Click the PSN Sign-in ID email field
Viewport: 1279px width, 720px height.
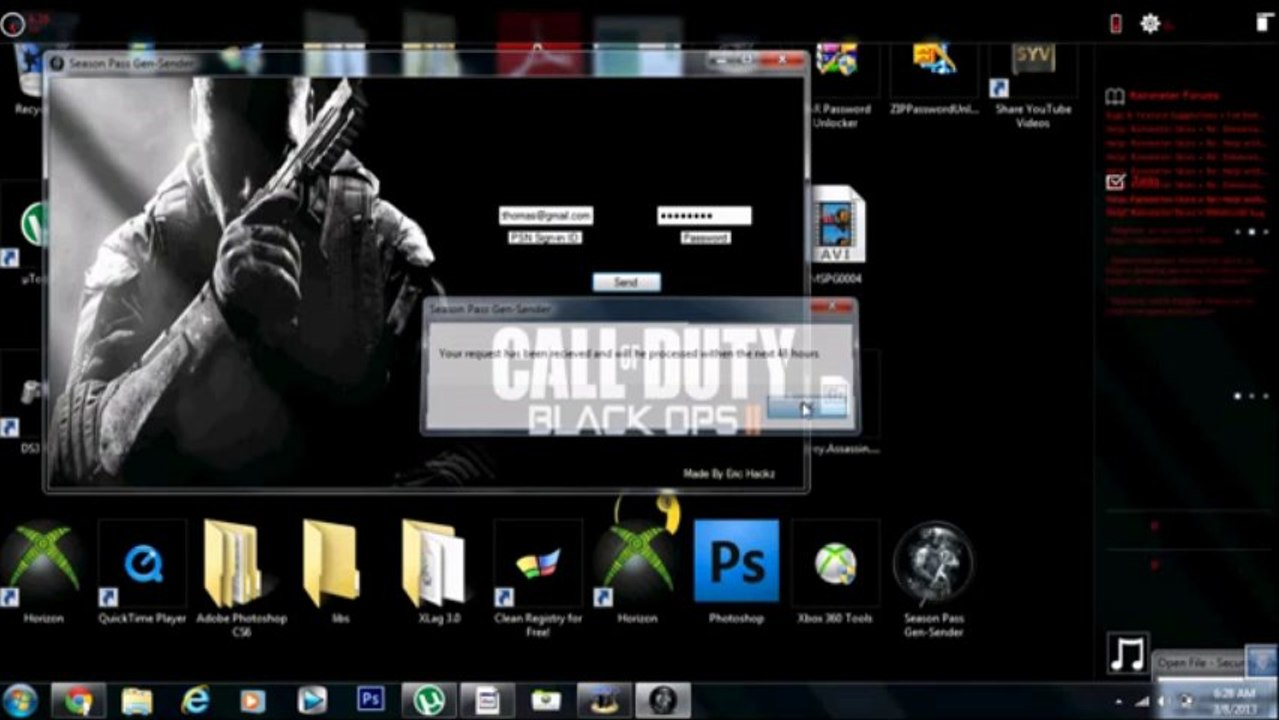pos(546,215)
